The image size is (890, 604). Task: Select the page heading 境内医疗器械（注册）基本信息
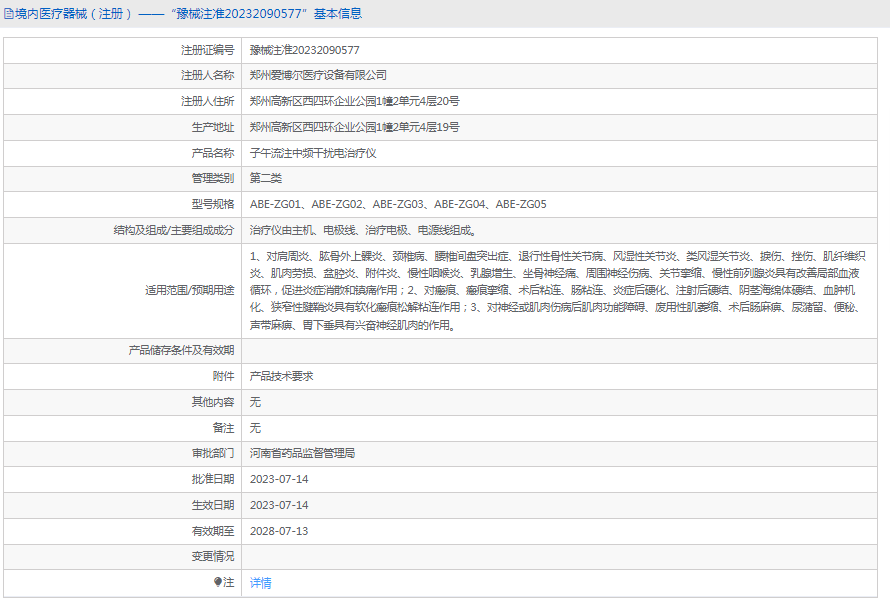coord(183,14)
